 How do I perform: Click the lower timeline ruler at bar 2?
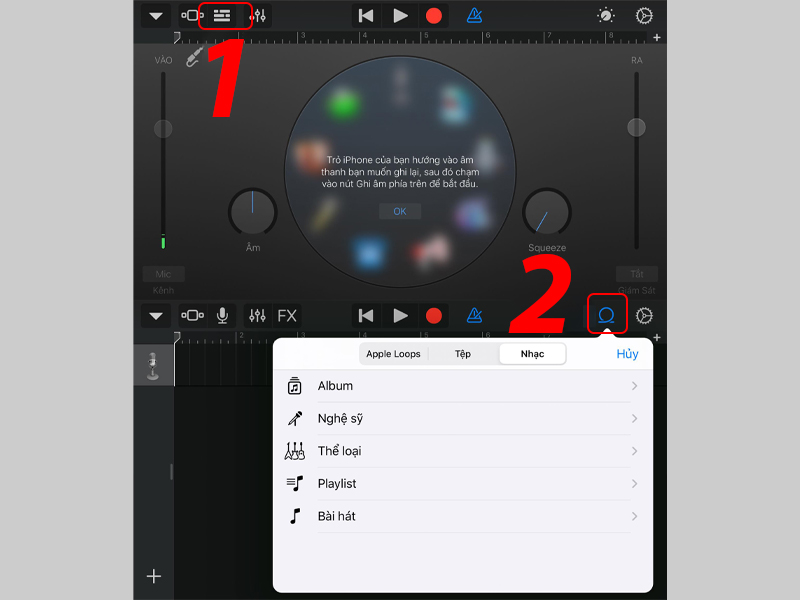240,337
